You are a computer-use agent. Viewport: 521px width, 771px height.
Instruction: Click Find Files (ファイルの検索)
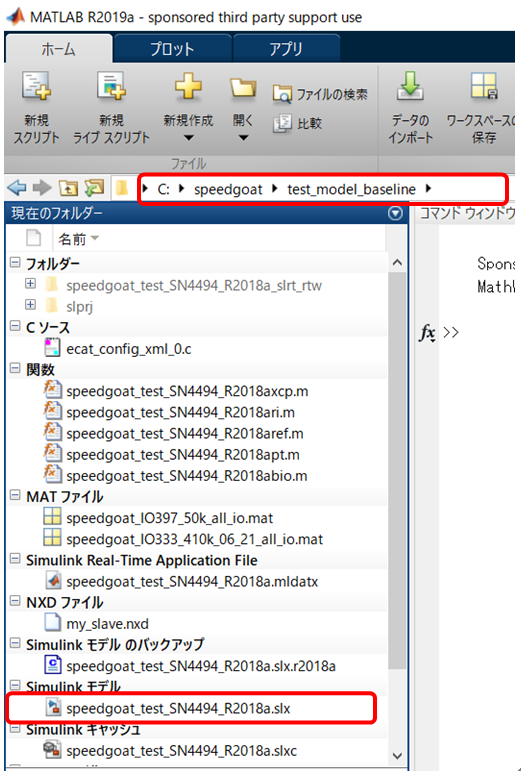click(x=320, y=94)
